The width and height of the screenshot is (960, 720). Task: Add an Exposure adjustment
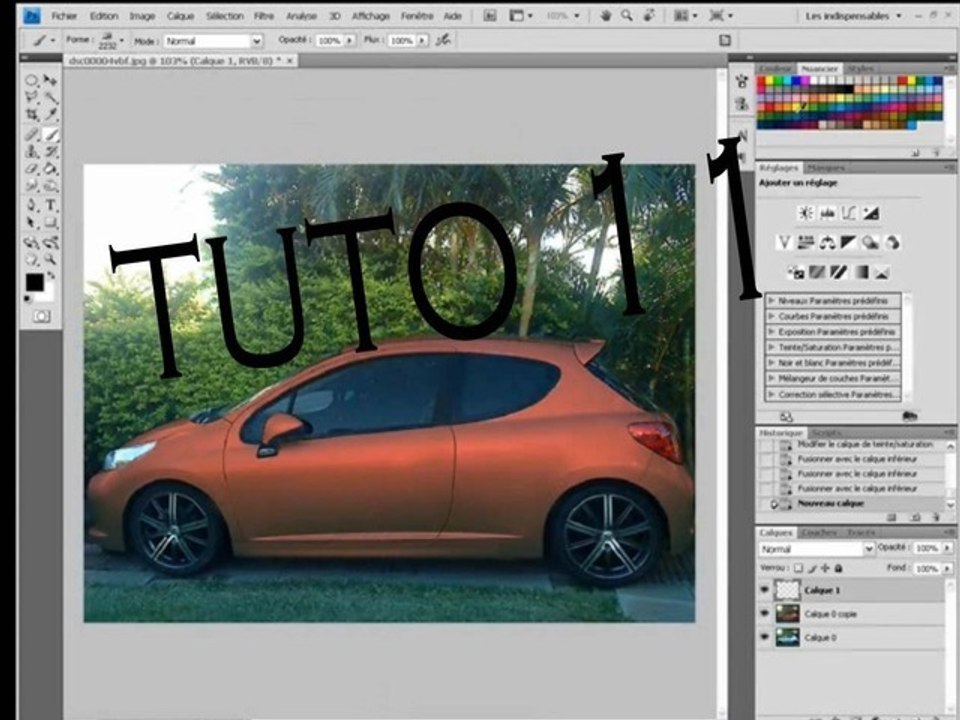click(871, 213)
